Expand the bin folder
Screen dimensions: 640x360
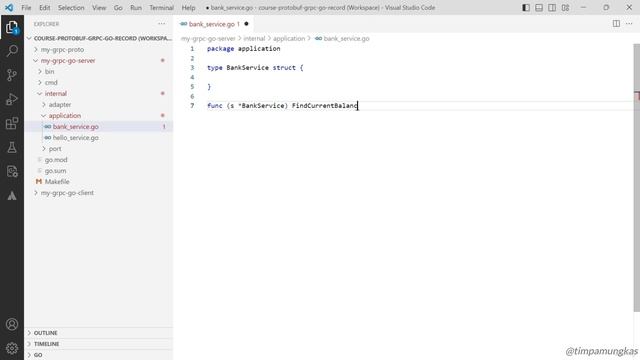(99, 71)
